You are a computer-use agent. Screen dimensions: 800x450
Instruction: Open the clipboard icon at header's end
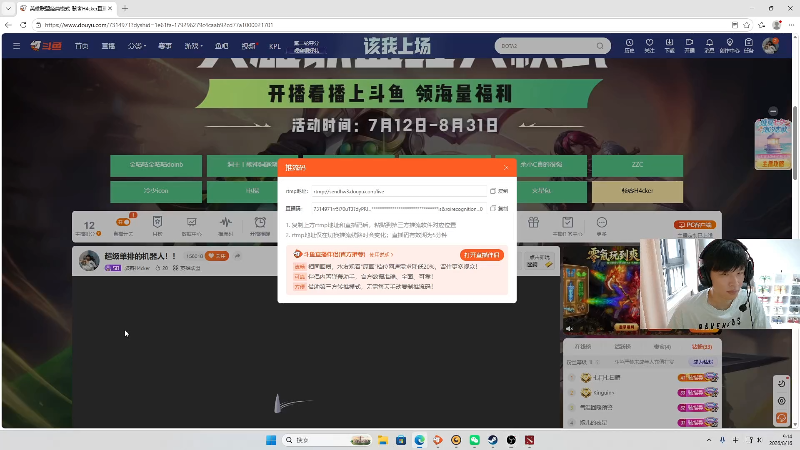point(748,45)
